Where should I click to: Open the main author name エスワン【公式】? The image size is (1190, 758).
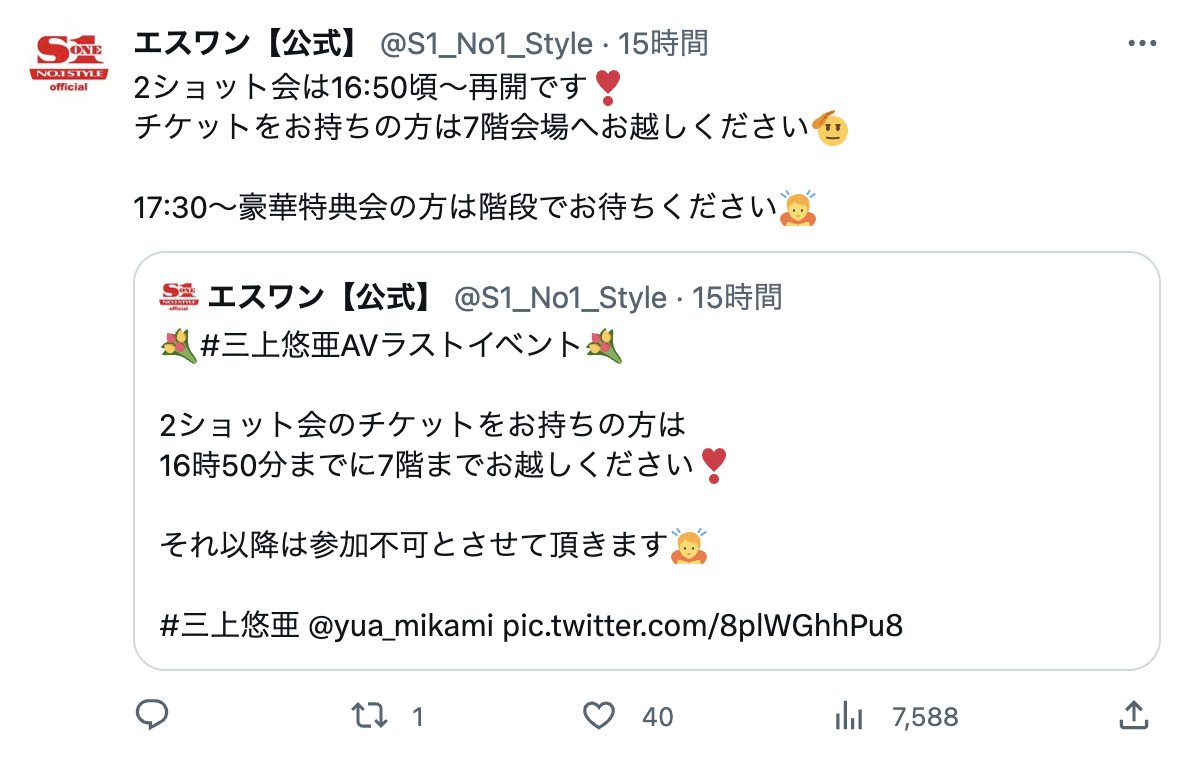247,44
